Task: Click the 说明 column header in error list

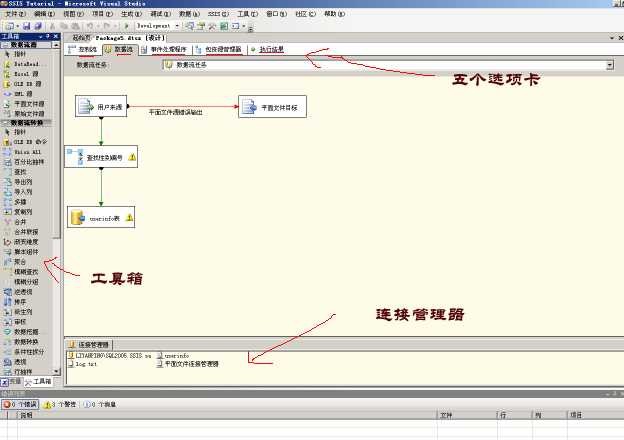Action: [227, 415]
